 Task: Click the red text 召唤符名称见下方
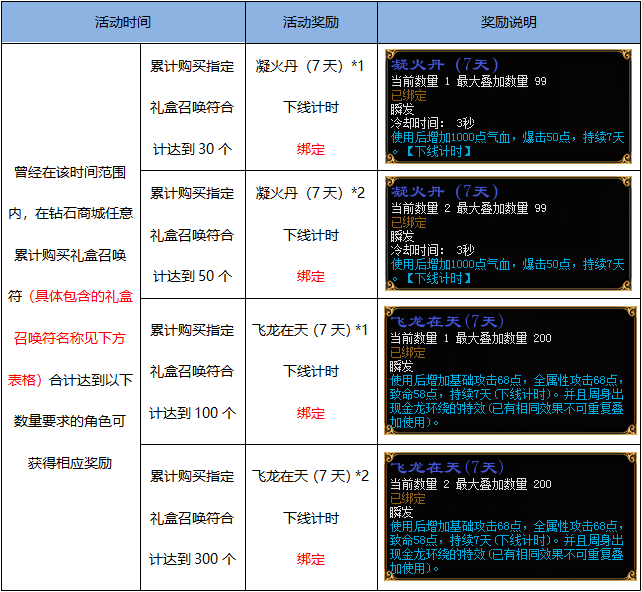(70, 338)
